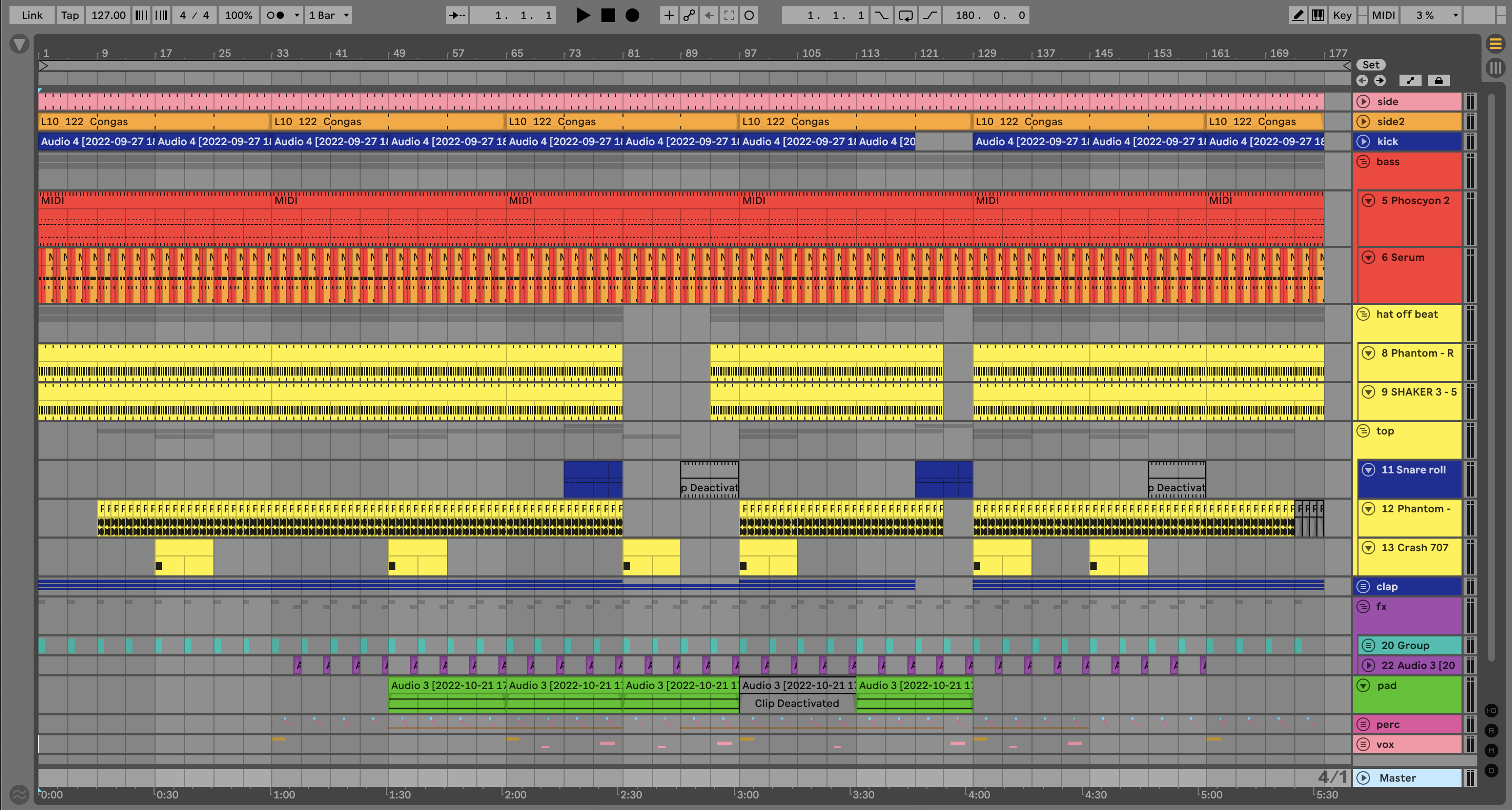Jump to next locator arrow
Image resolution: width=1512 pixels, height=810 pixels.
tap(1380, 80)
